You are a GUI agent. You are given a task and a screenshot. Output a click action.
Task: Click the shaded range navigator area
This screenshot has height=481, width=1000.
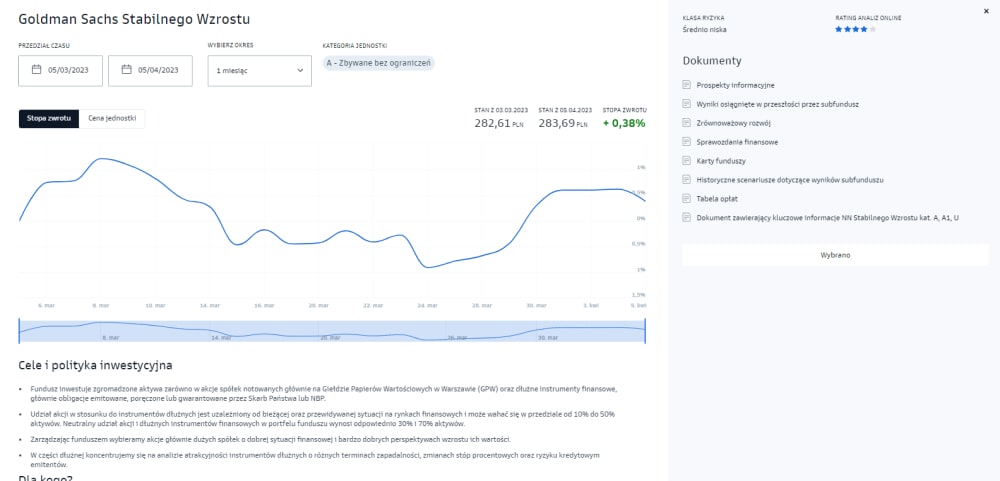(x=332, y=332)
